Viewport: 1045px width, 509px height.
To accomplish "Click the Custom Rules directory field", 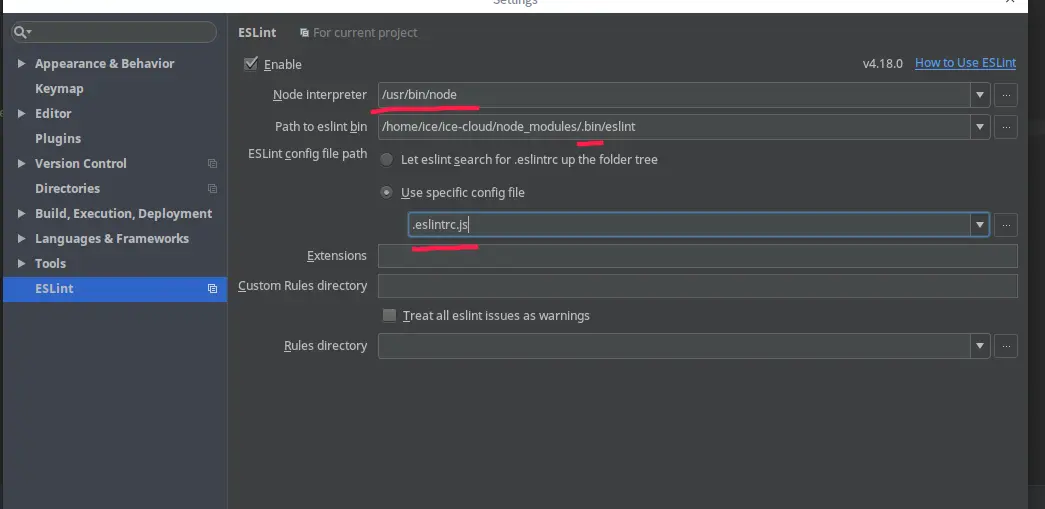I will pyautogui.click(x=697, y=286).
